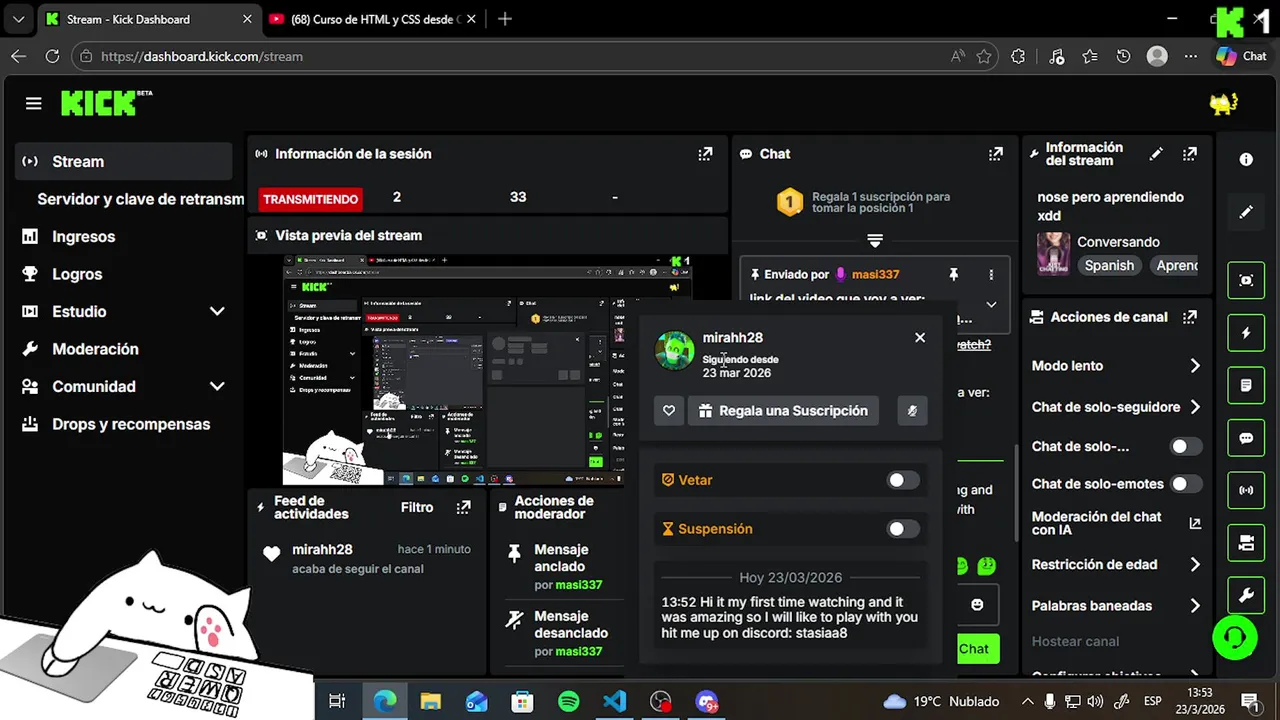Viewport: 1280px width, 720px height.
Task: Click masi337 under Mensaje anclado
Action: pos(580,585)
